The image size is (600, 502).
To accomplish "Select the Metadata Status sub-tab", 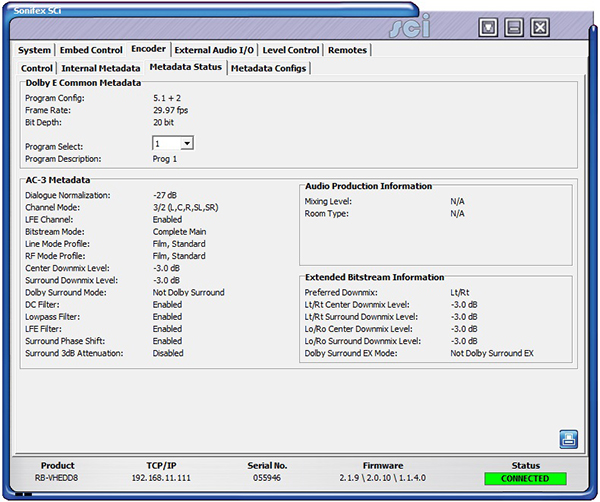I will pyautogui.click(x=186, y=67).
